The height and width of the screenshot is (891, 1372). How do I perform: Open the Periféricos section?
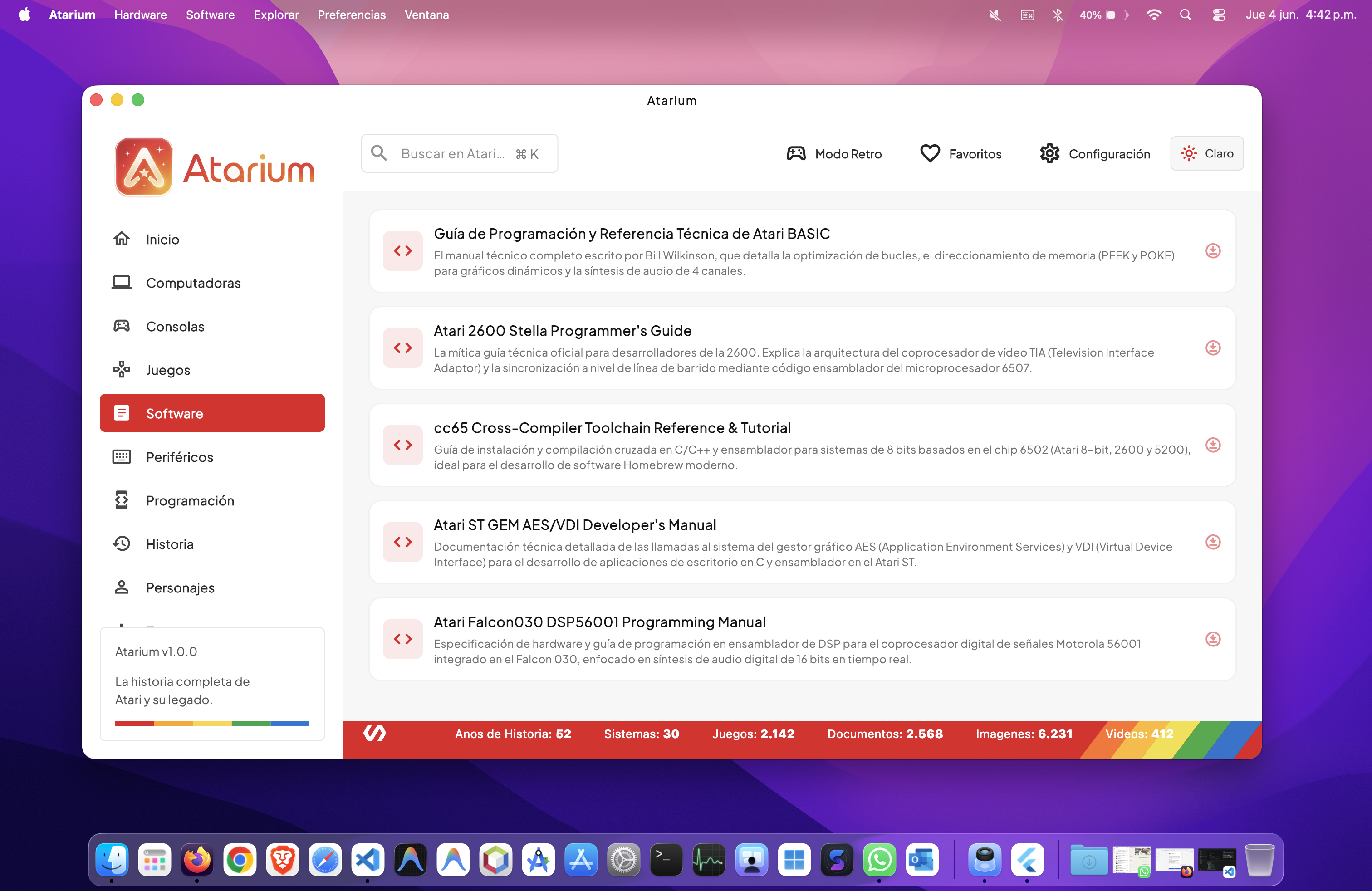click(212, 456)
